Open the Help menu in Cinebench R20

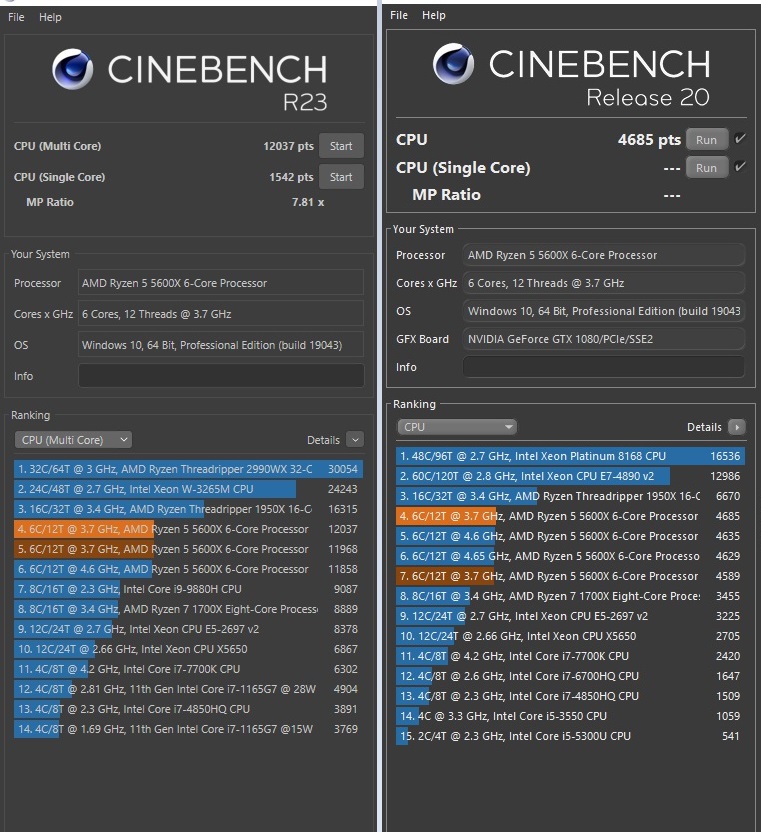tap(434, 15)
